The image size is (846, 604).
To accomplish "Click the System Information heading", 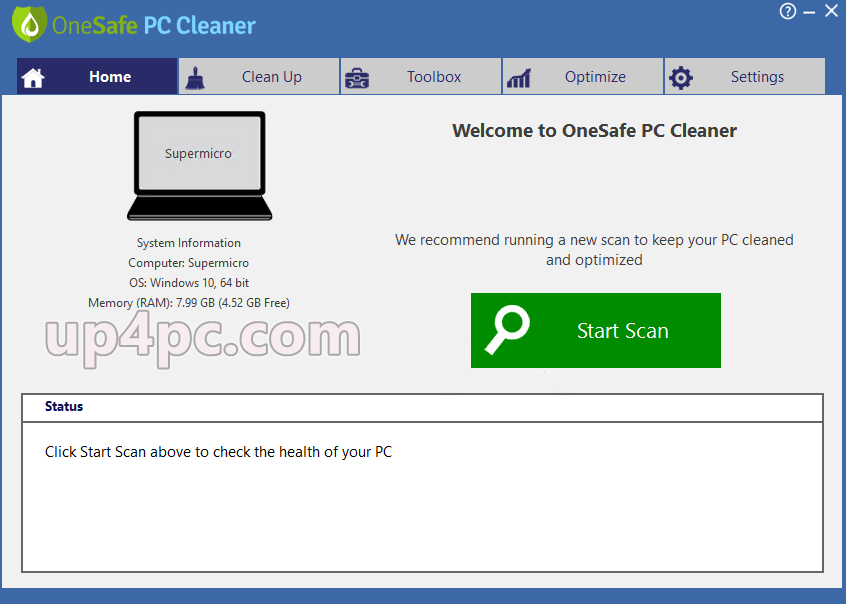I will pos(189,243).
